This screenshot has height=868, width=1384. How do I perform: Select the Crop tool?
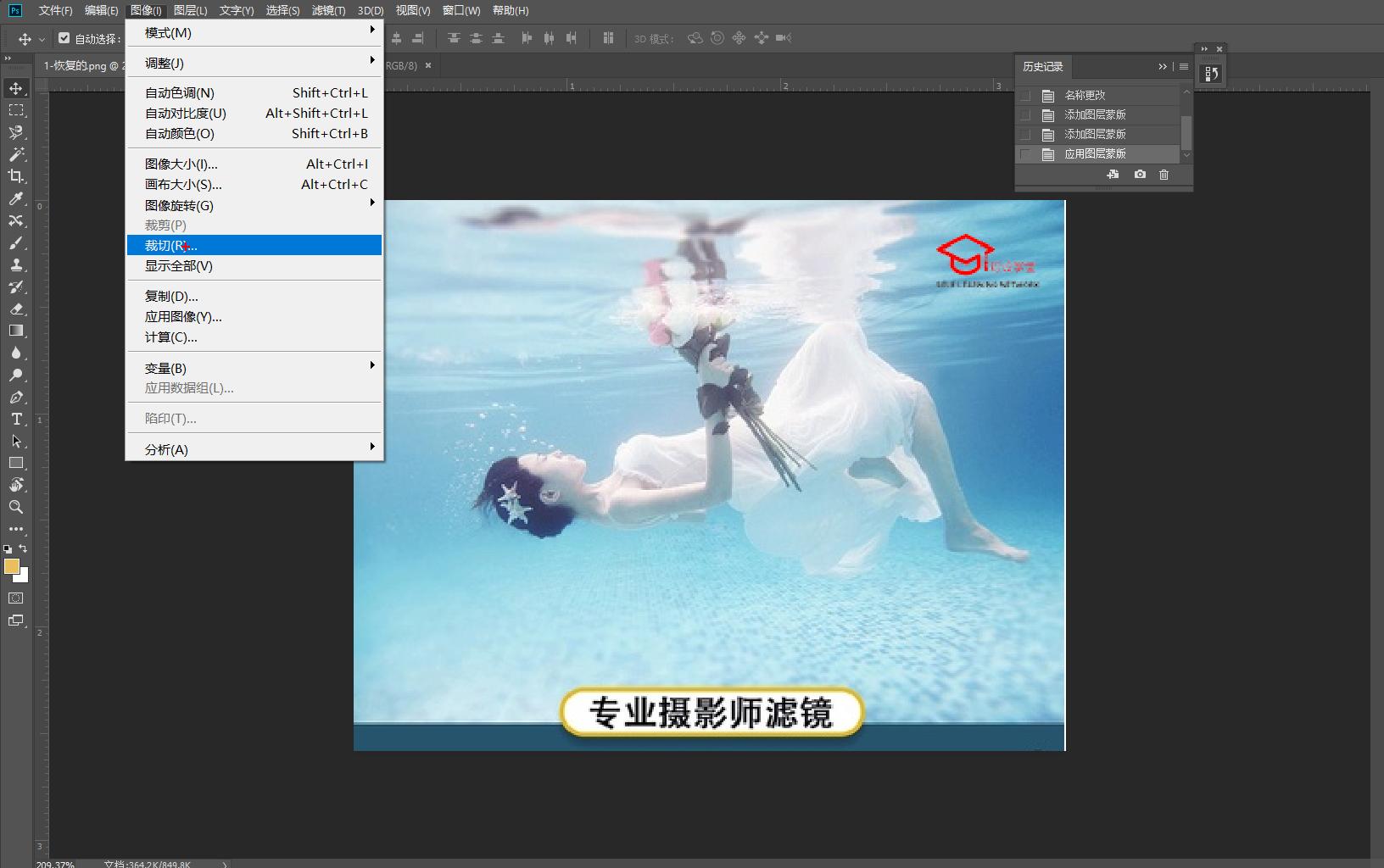15,177
